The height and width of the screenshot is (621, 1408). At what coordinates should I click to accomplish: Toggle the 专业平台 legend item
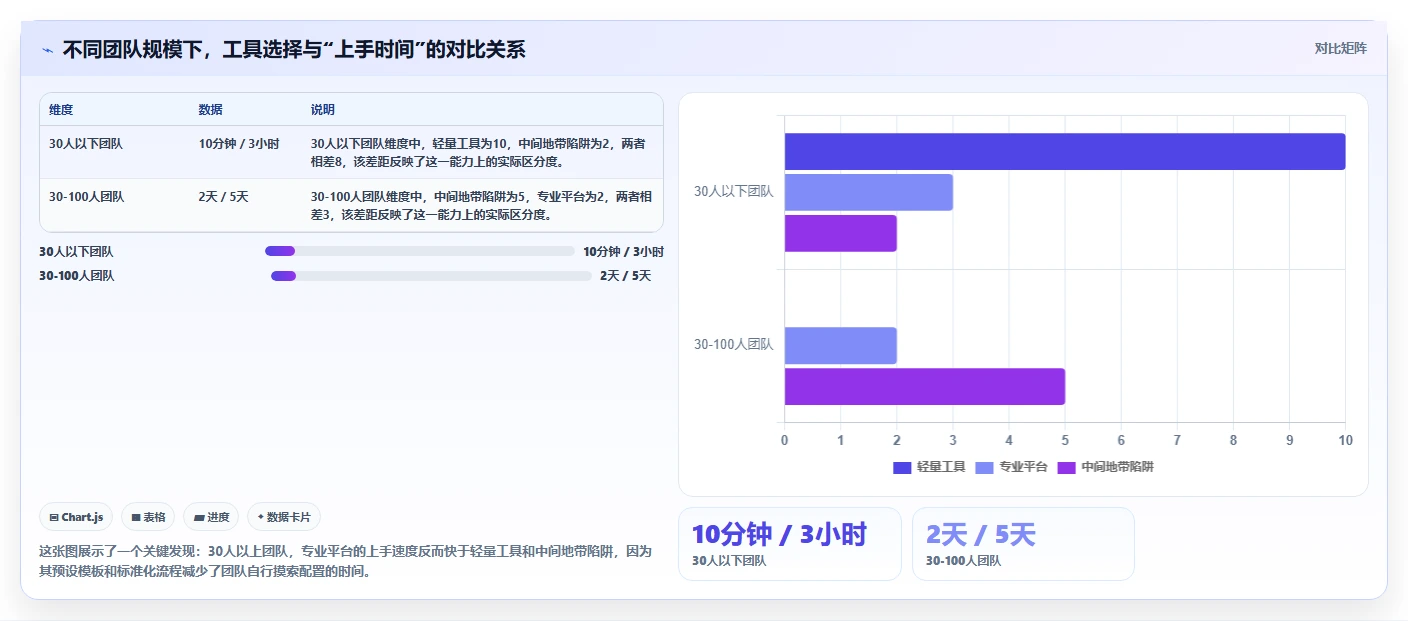pos(1011,467)
